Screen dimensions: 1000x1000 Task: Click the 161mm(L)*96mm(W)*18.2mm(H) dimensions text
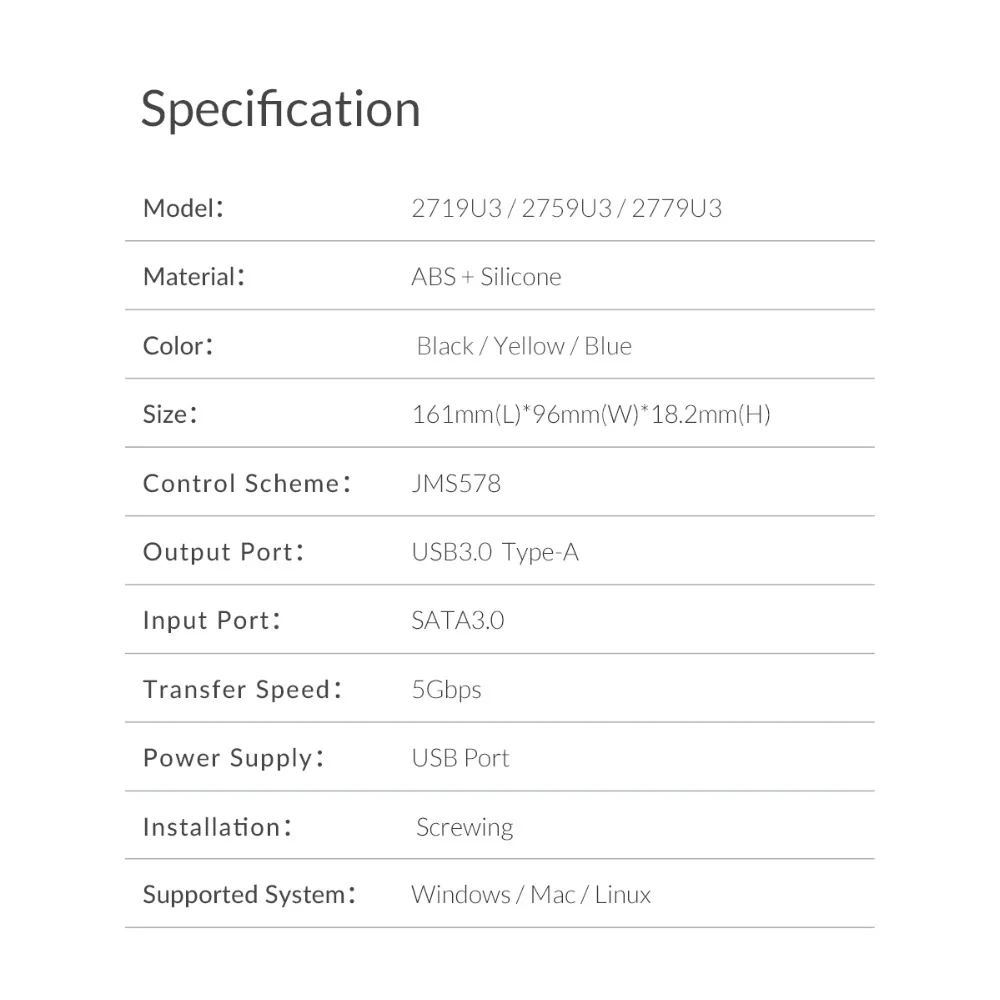point(591,414)
